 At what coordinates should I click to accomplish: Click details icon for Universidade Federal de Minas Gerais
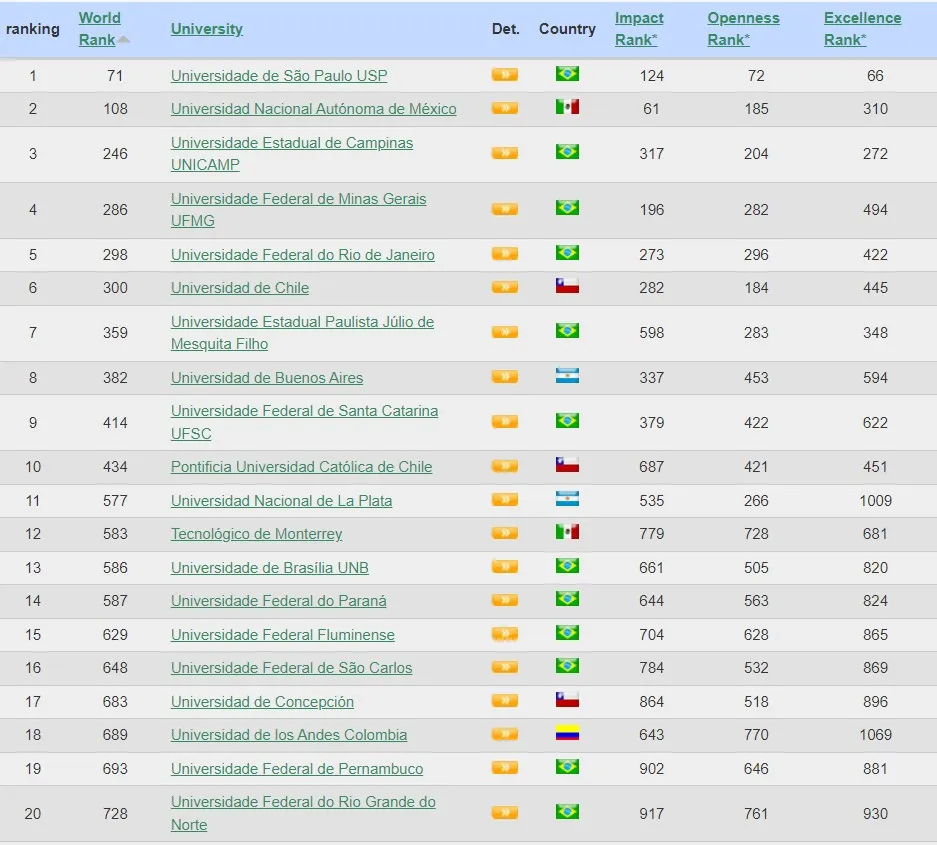pos(505,209)
